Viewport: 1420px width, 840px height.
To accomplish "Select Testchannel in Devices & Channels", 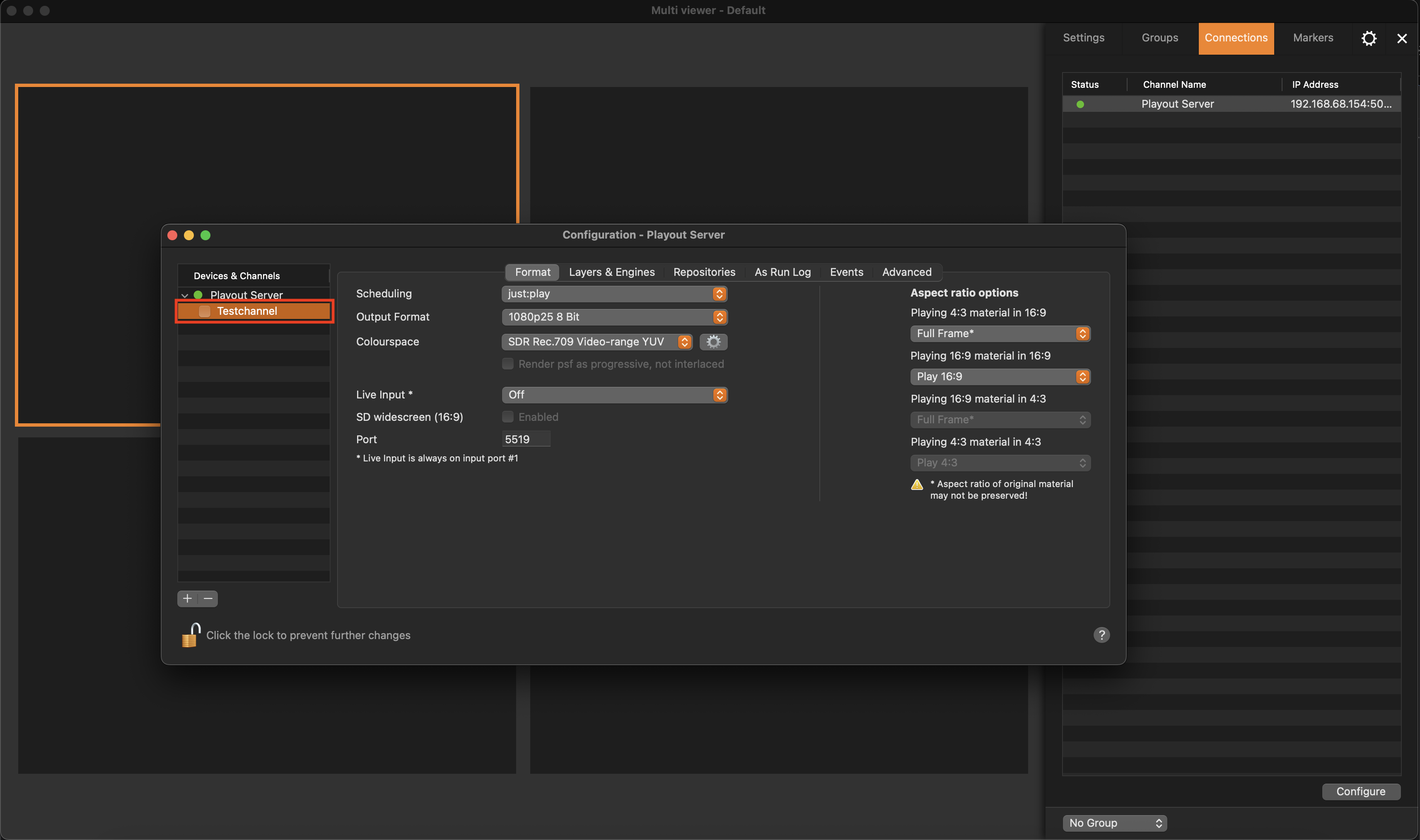I will coord(254,311).
